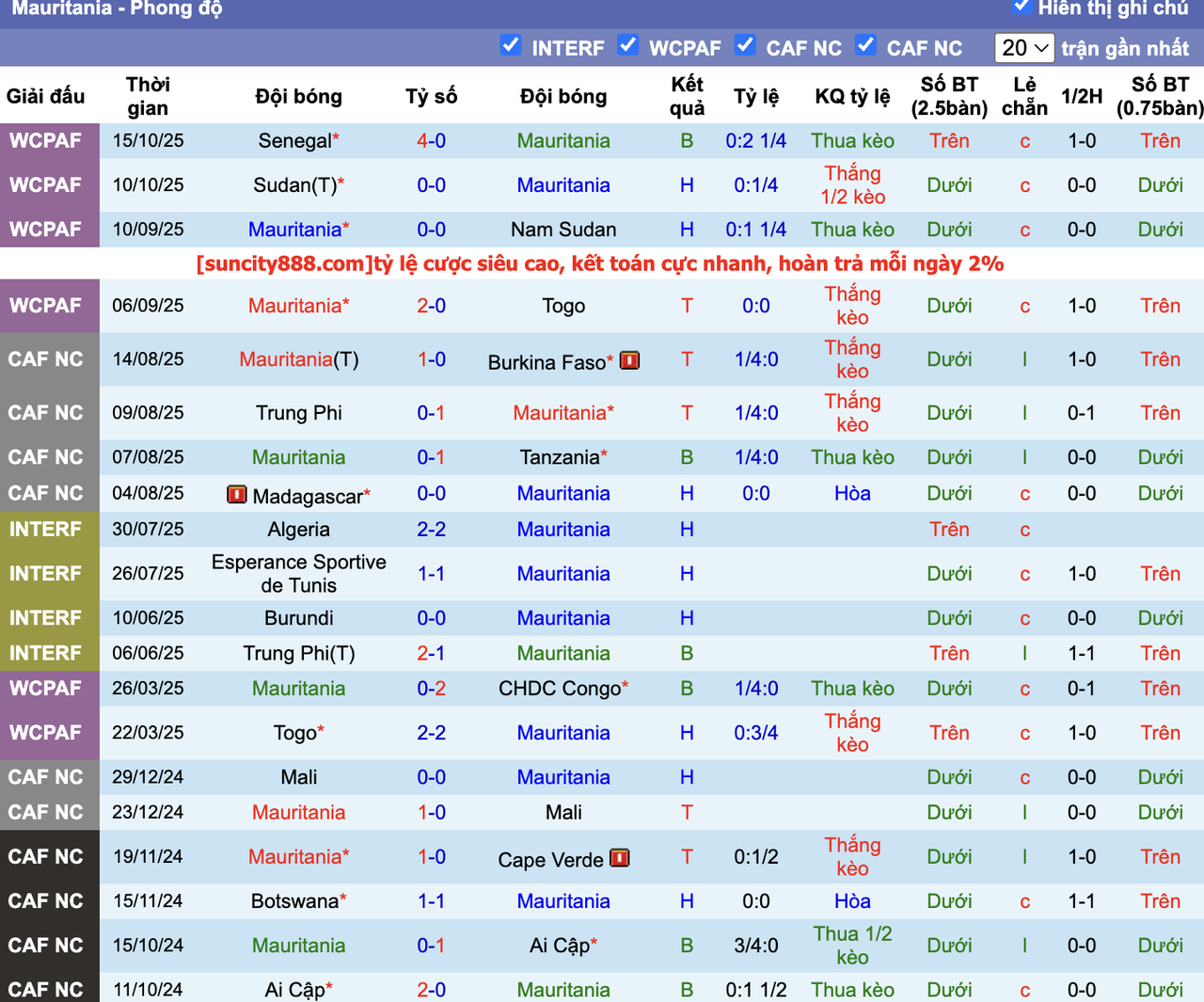Open Ai Cập home team on 11/10/24
Viewport: 1204px width, 1002px height.
click(294, 990)
